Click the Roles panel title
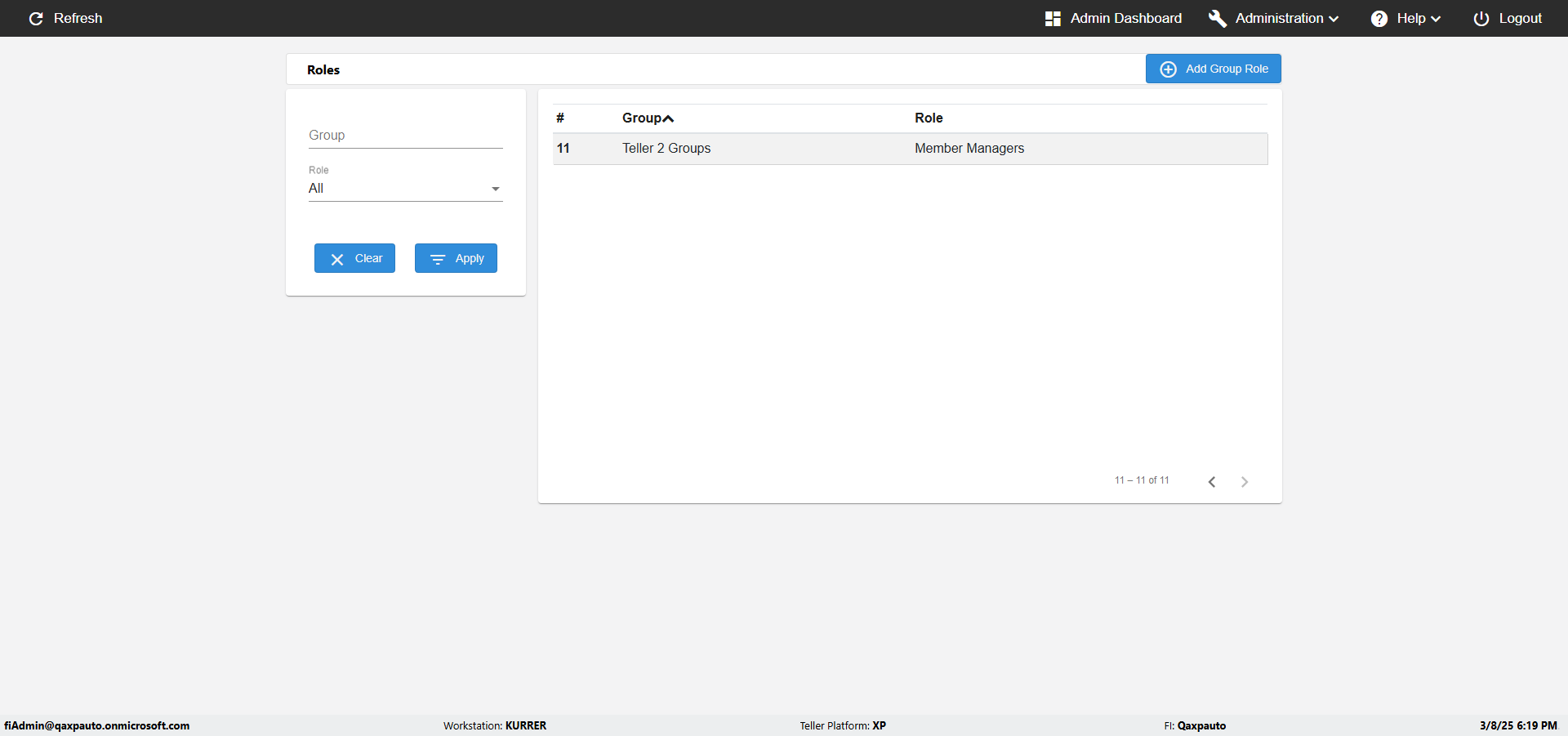Screen dimensions: 1568x736 tap(323, 69)
